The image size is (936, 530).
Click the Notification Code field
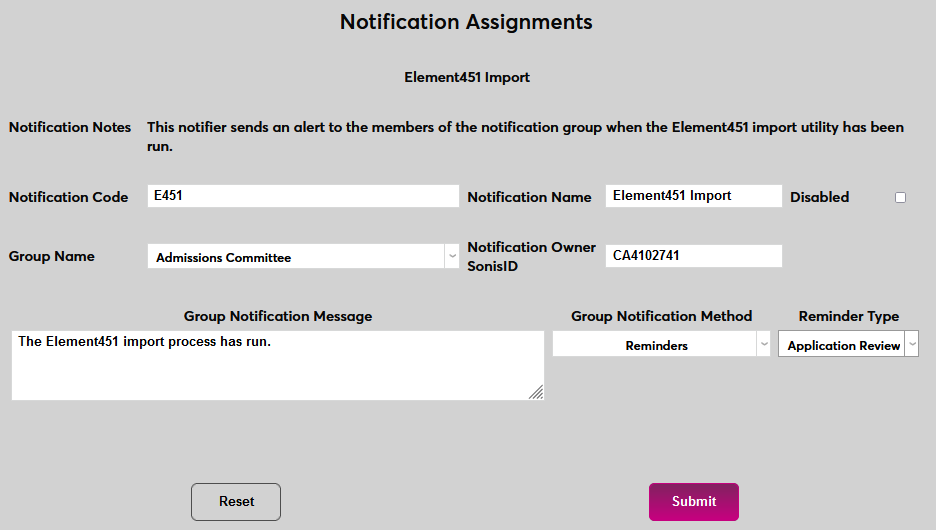(302, 196)
